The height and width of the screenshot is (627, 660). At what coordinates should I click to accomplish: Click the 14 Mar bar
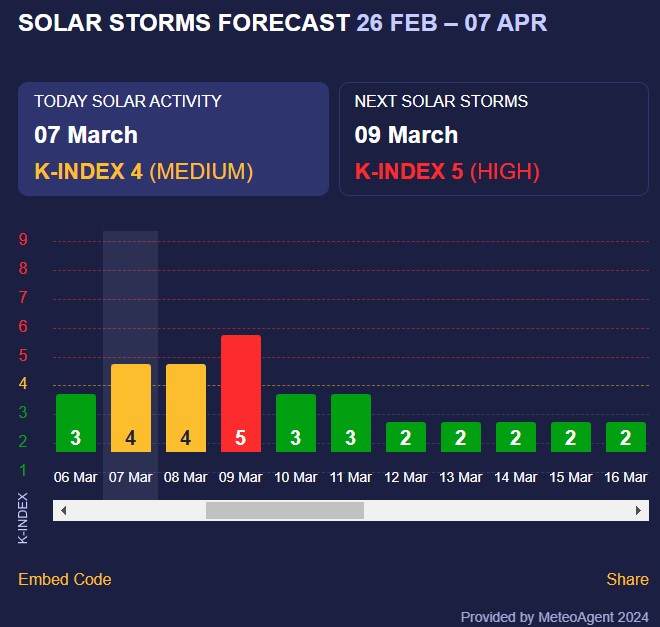pyautogui.click(x=516, y=437)
